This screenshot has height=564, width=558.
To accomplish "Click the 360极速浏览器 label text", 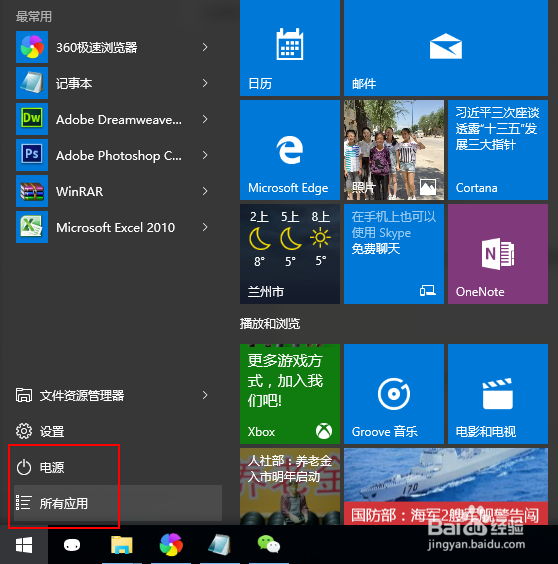I will [96, 47].
